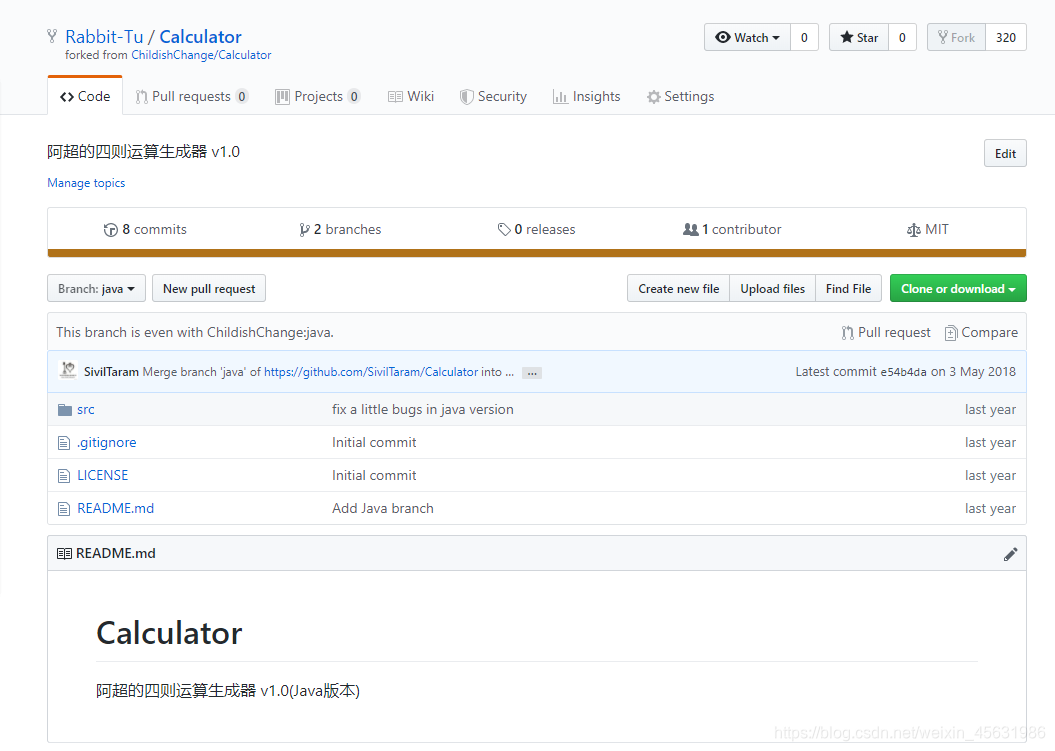
Task: Open the Pull requests tab
Action: pos(192,96)
